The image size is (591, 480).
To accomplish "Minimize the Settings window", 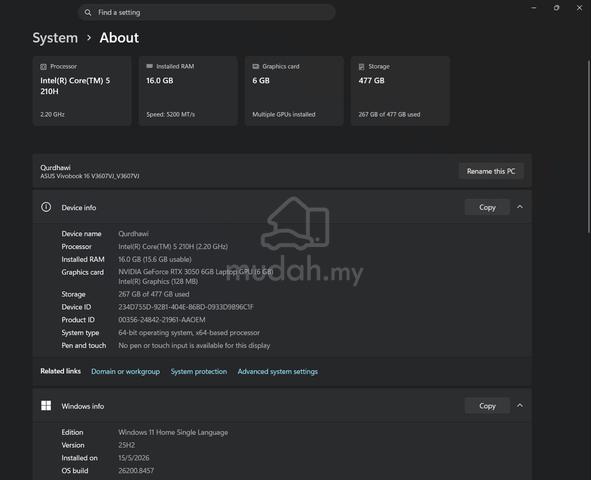I will [x=534, y=8].
